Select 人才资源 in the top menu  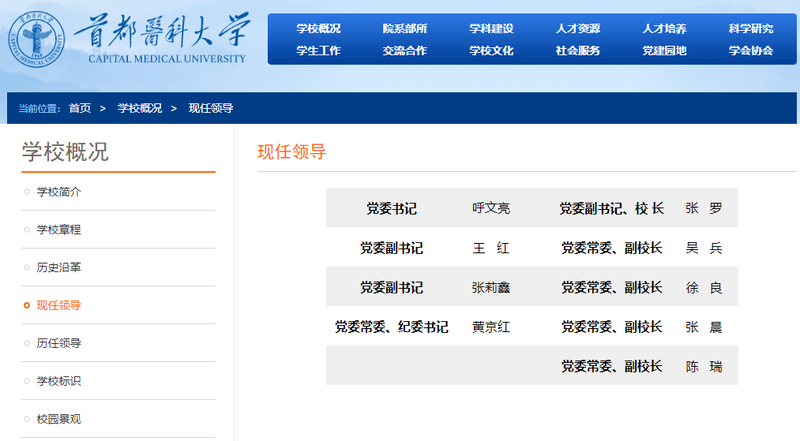pos(578,28)
